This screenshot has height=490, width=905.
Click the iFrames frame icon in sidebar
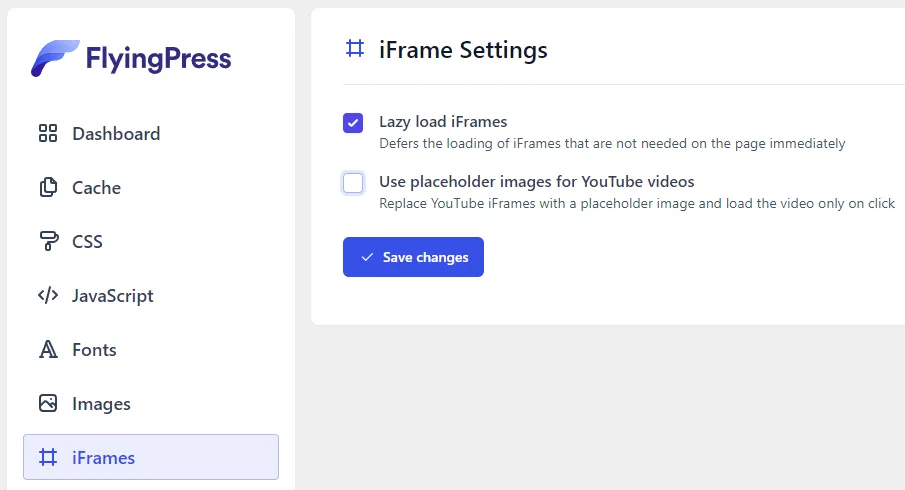point(48,458)
